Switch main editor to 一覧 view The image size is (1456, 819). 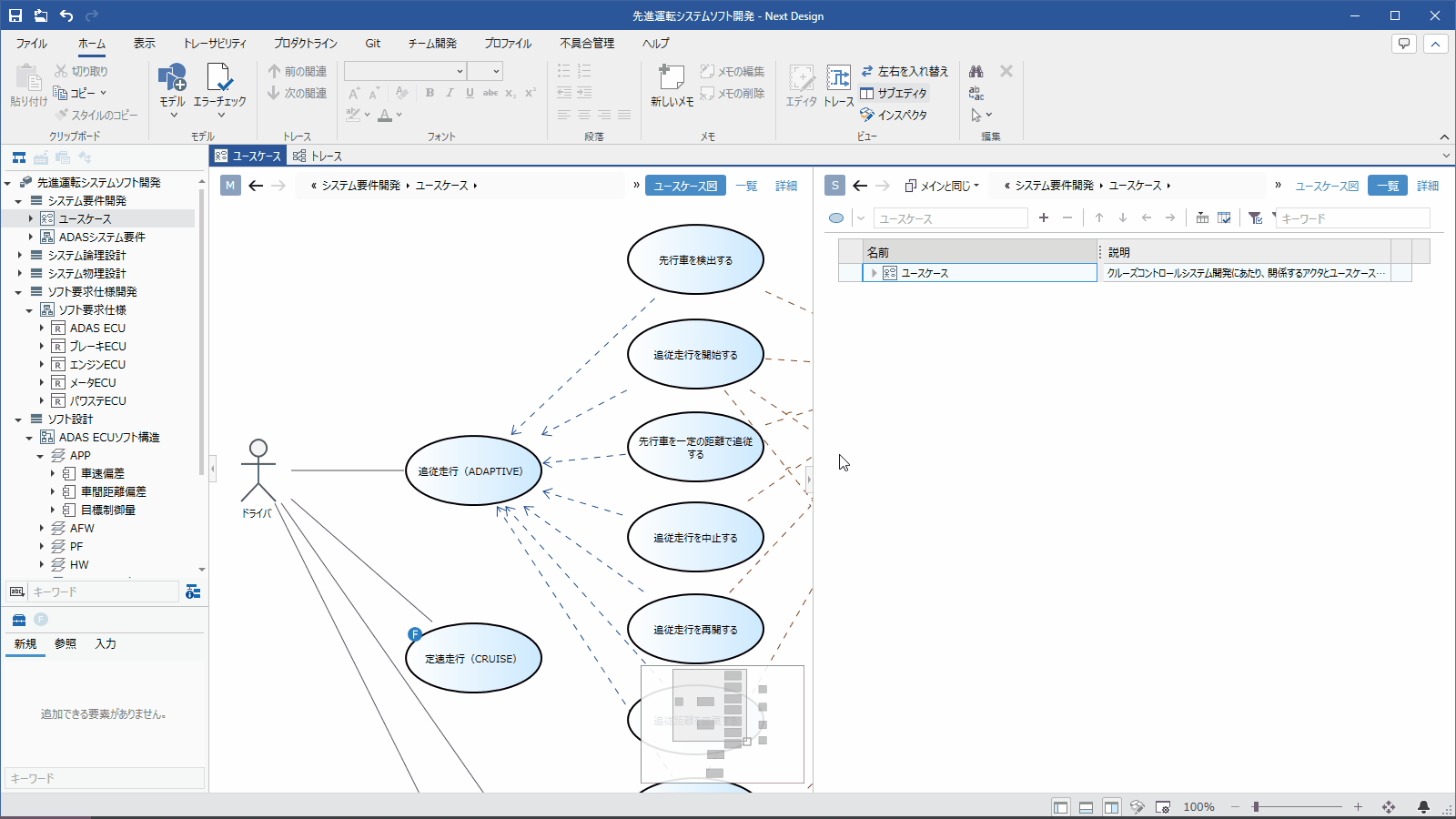click(746, 186)
